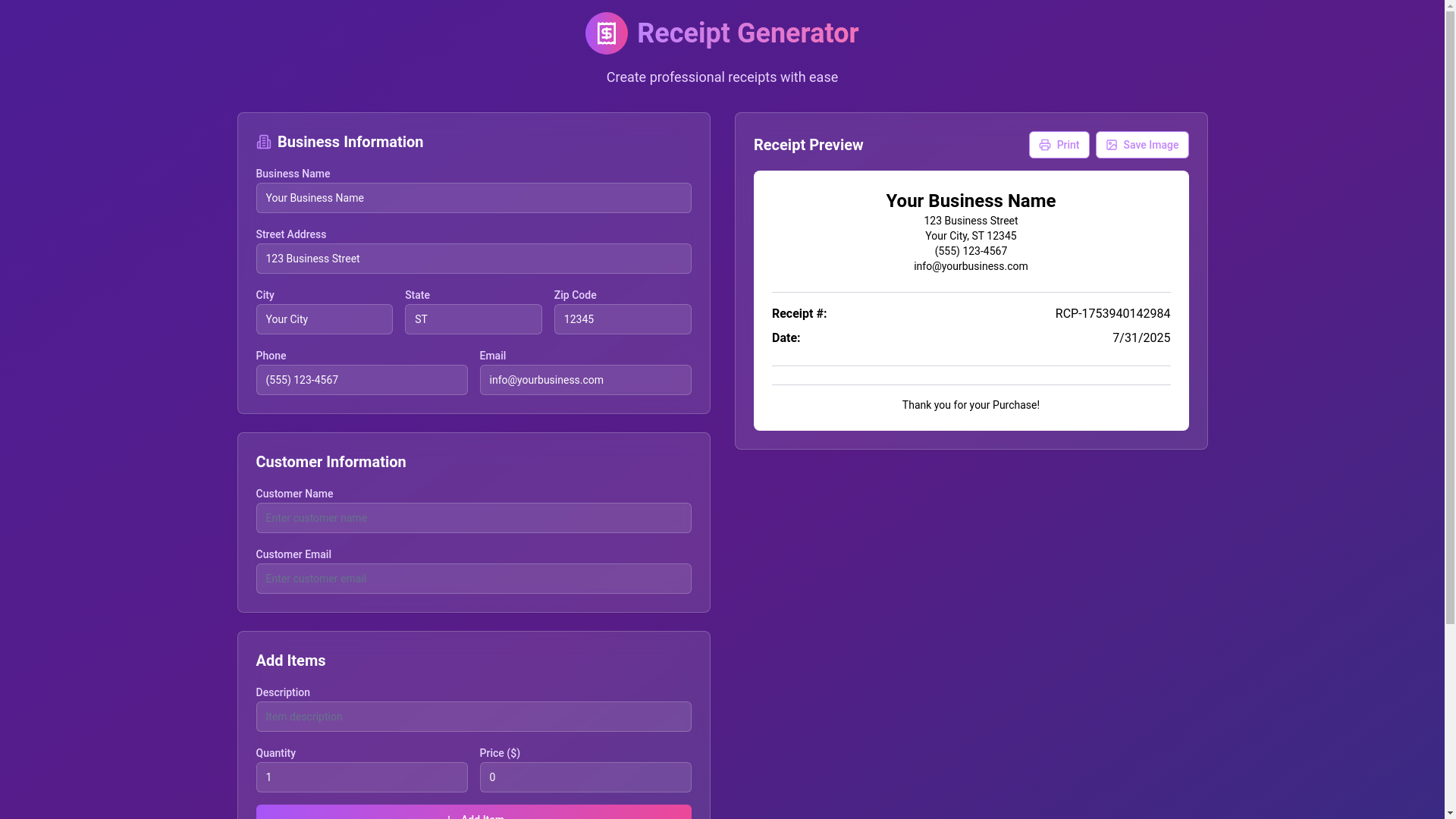Image resolution: width=1456 pixels, height=819 pixels.
Task: Click the image icon in Save Image button
Action: click(x=1112, y=145)
